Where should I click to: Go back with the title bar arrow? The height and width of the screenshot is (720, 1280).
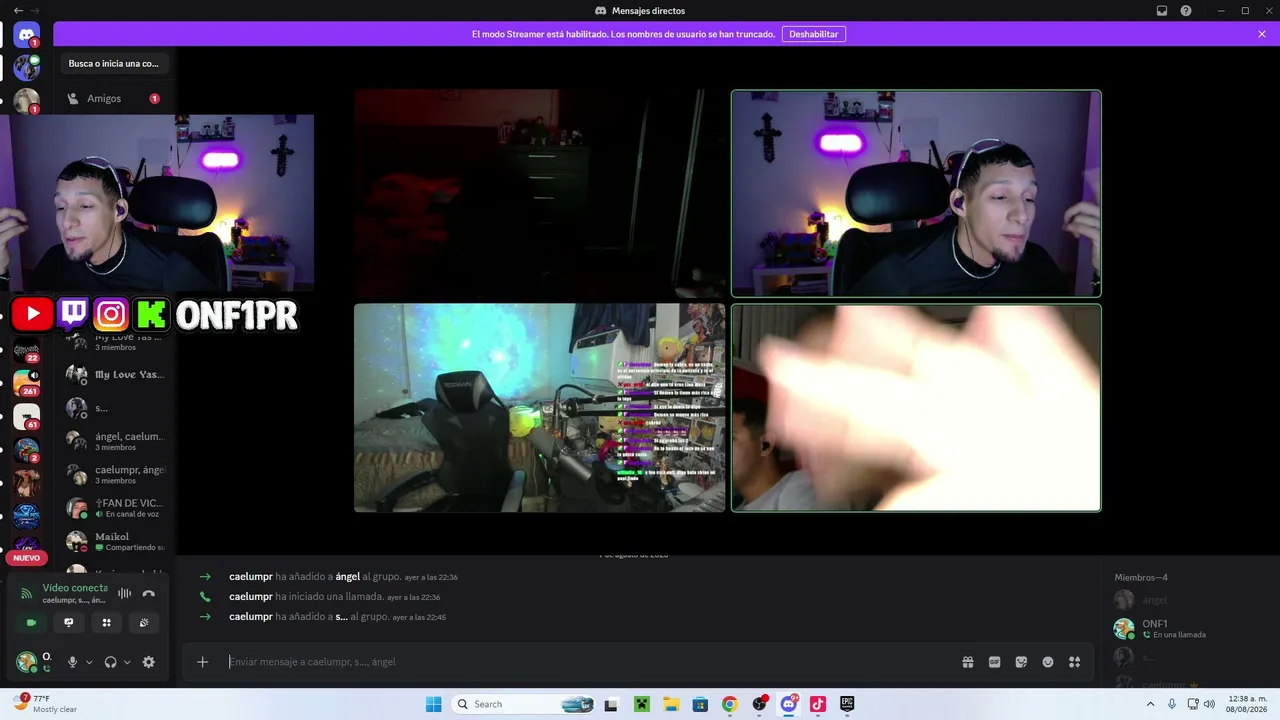pyautogui.click(x=18, y=11)
